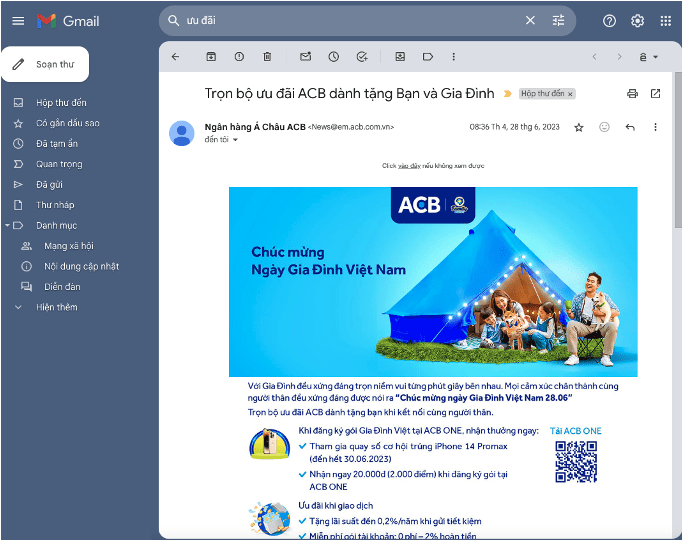Open Đã gửi folder
Screen dimensions: 682x541
[x=49, y=184]
